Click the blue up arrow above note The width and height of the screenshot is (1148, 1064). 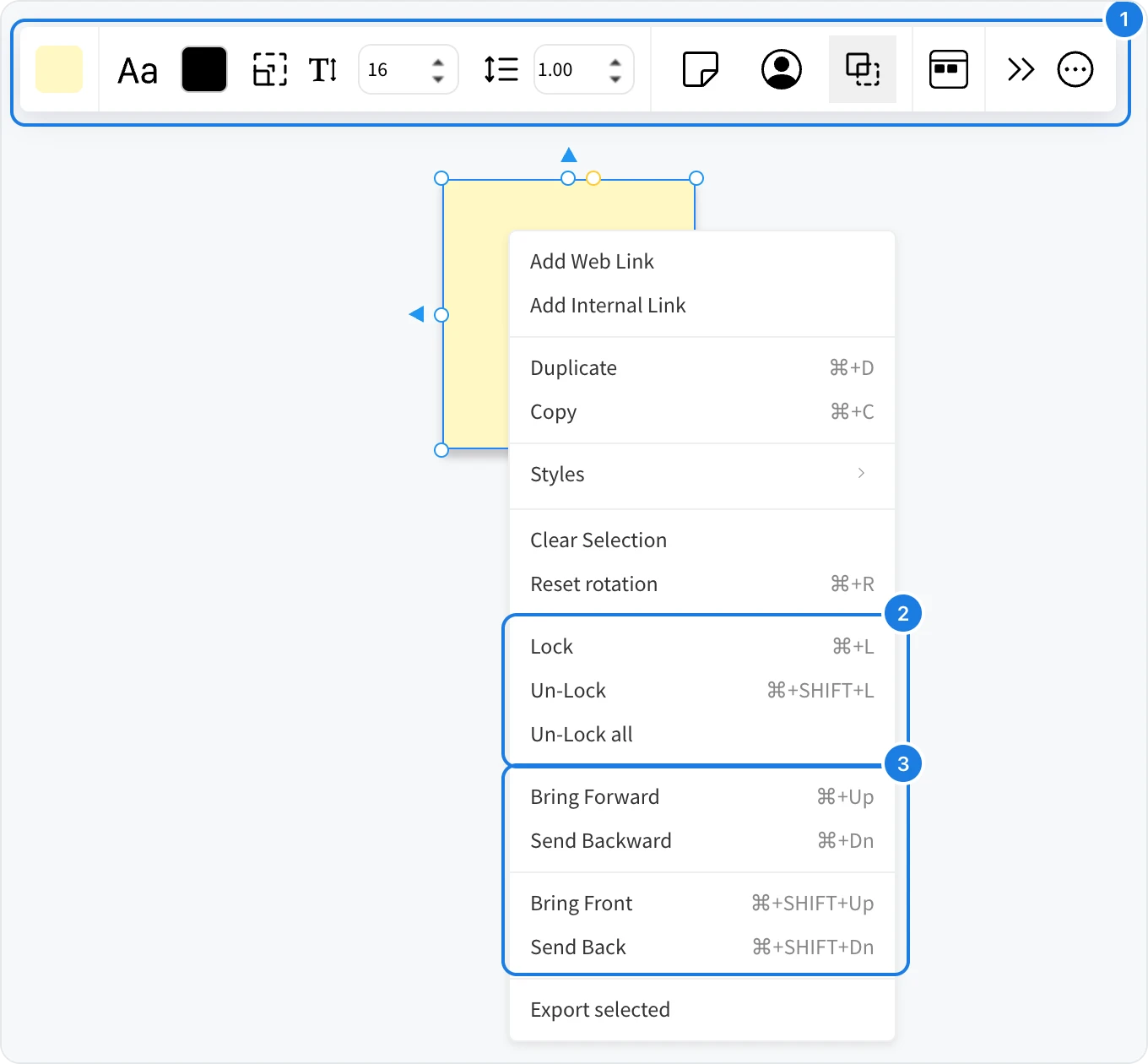[x=569, y=155]
